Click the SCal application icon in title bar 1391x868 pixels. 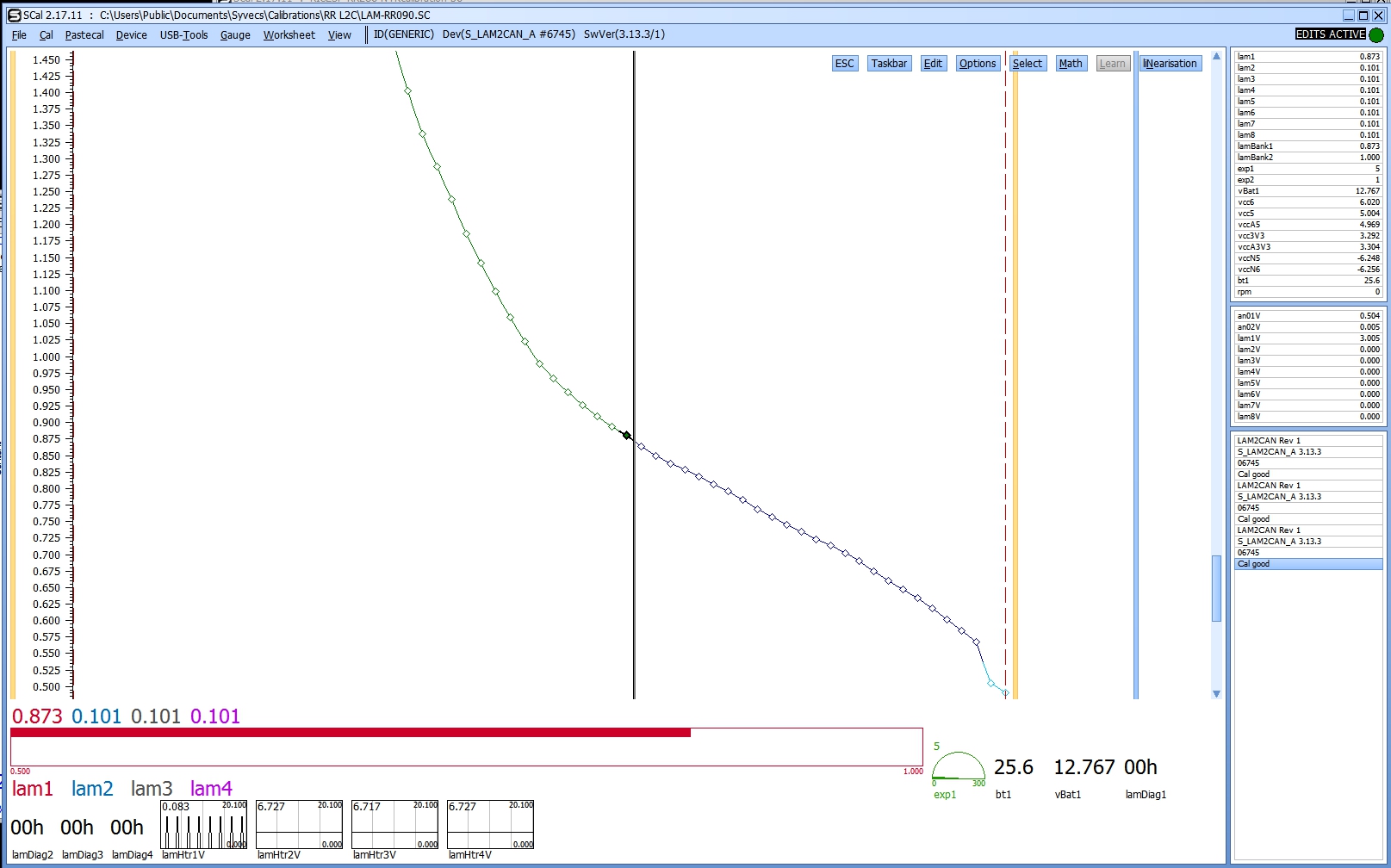pyautogui.click(x=15, y=15)
